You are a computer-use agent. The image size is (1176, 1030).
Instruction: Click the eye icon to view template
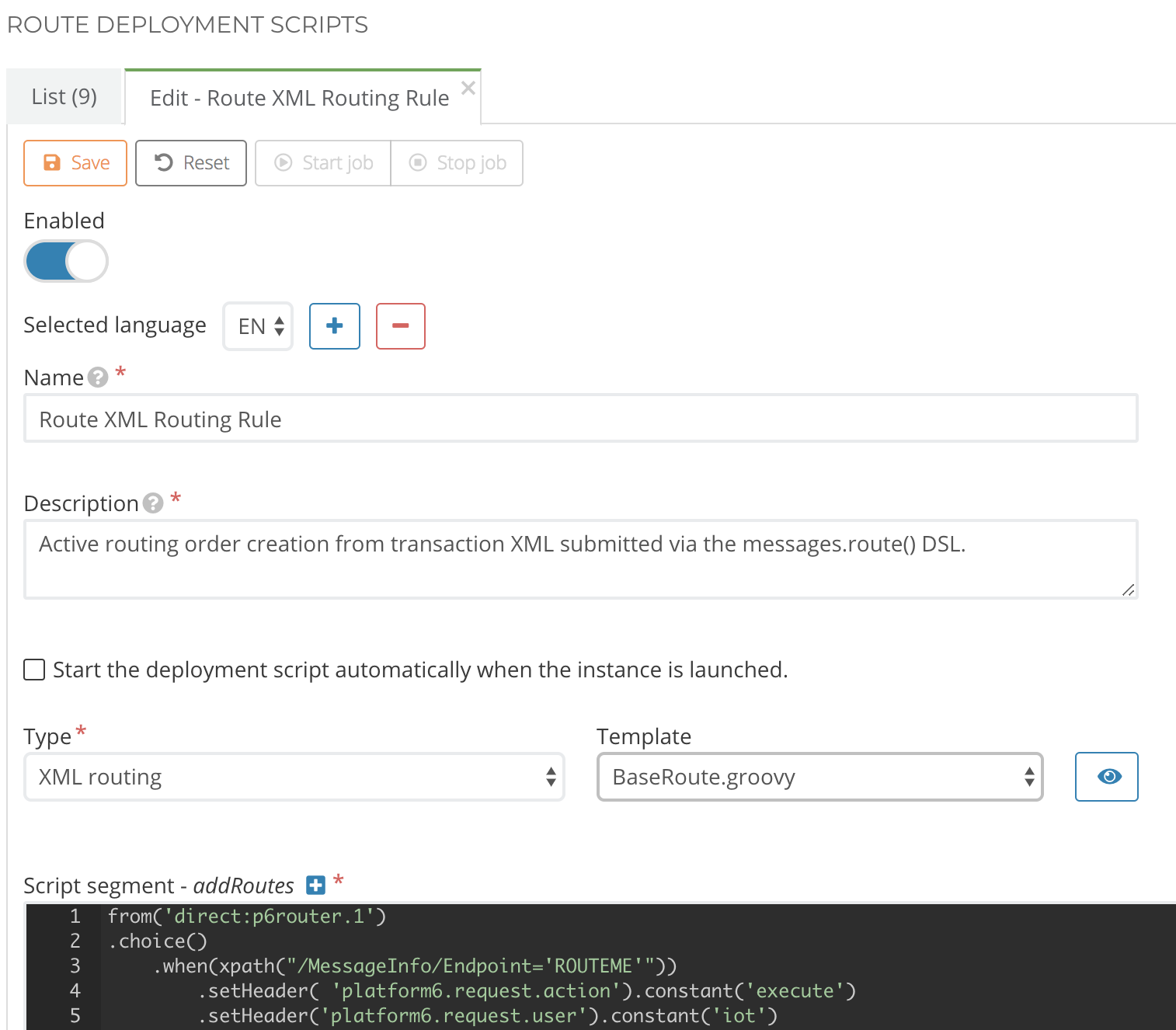click(1107, 777)
